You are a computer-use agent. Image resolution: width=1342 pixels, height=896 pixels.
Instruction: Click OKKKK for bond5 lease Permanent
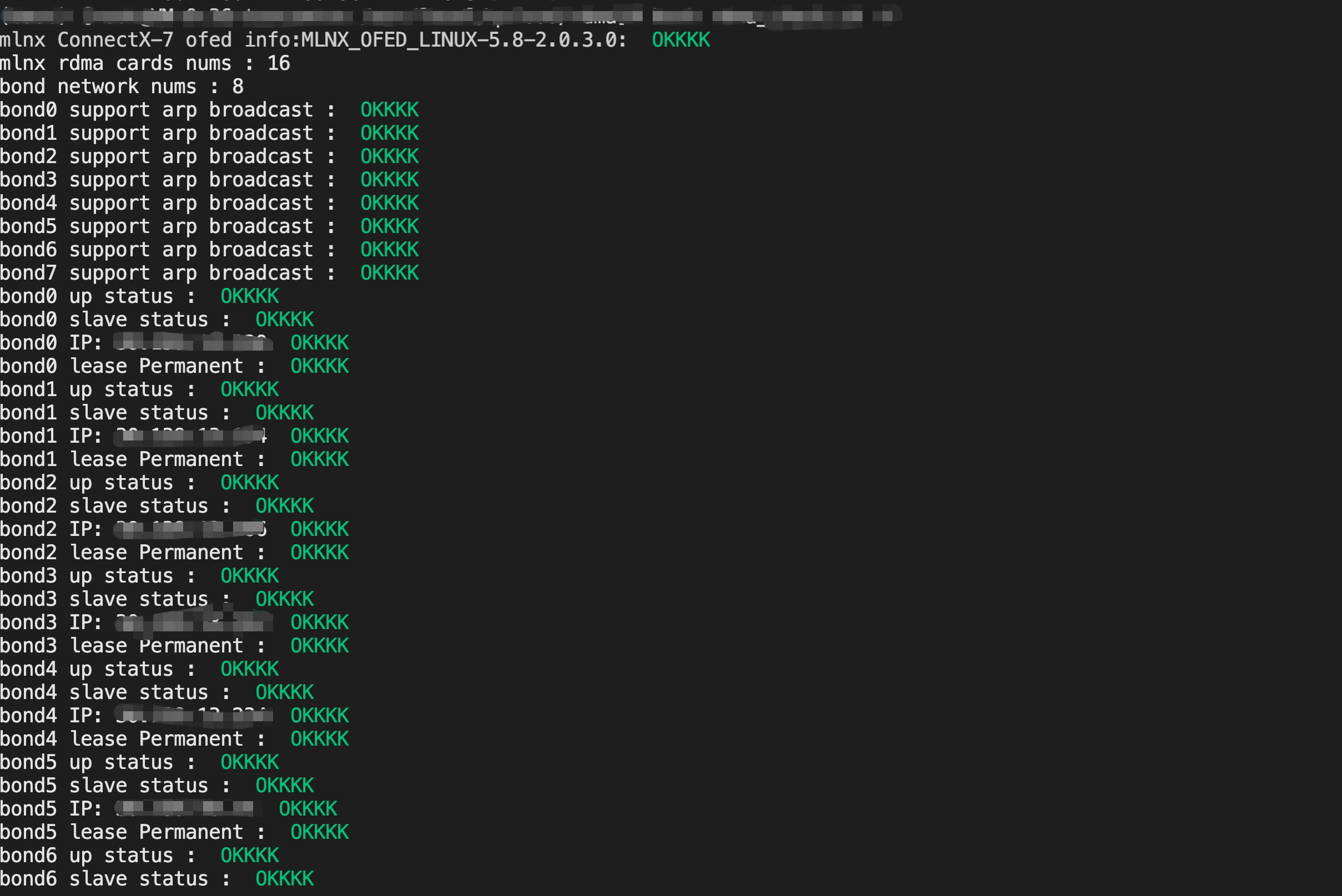319,833
